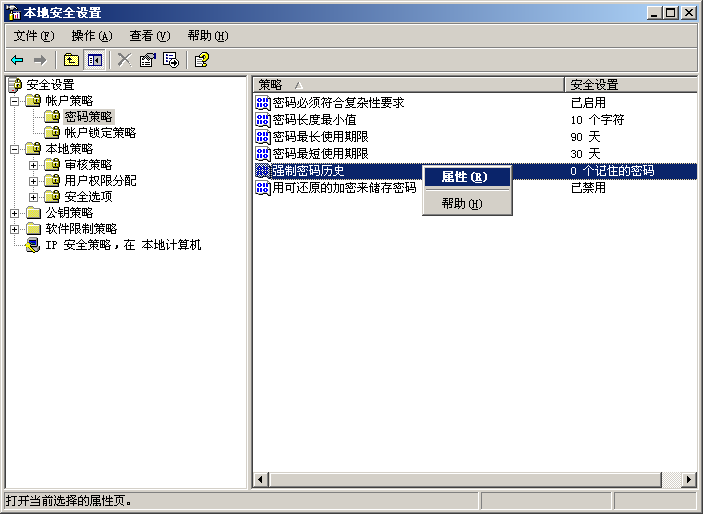Sort by the 策略 column header
The height and width of the screenshot is (514, 703).
408,84
